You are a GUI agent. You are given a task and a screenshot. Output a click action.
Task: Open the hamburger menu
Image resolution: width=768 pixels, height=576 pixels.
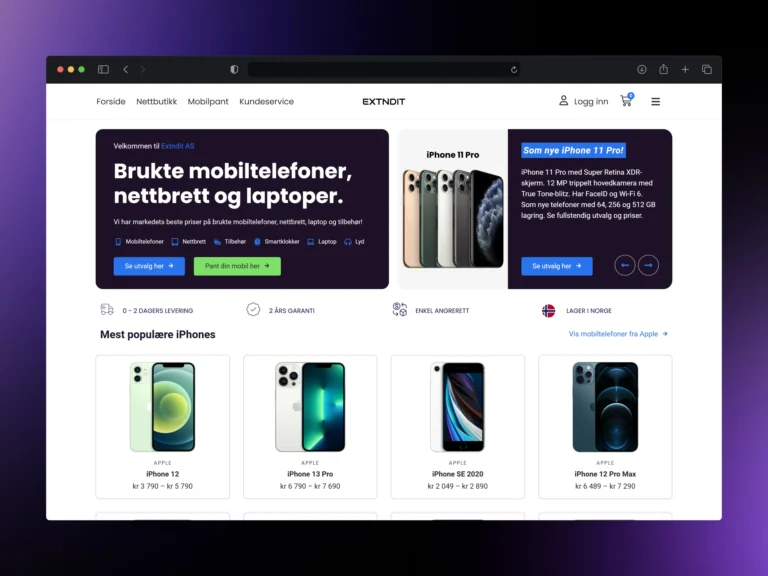click(x=655, y=101)
